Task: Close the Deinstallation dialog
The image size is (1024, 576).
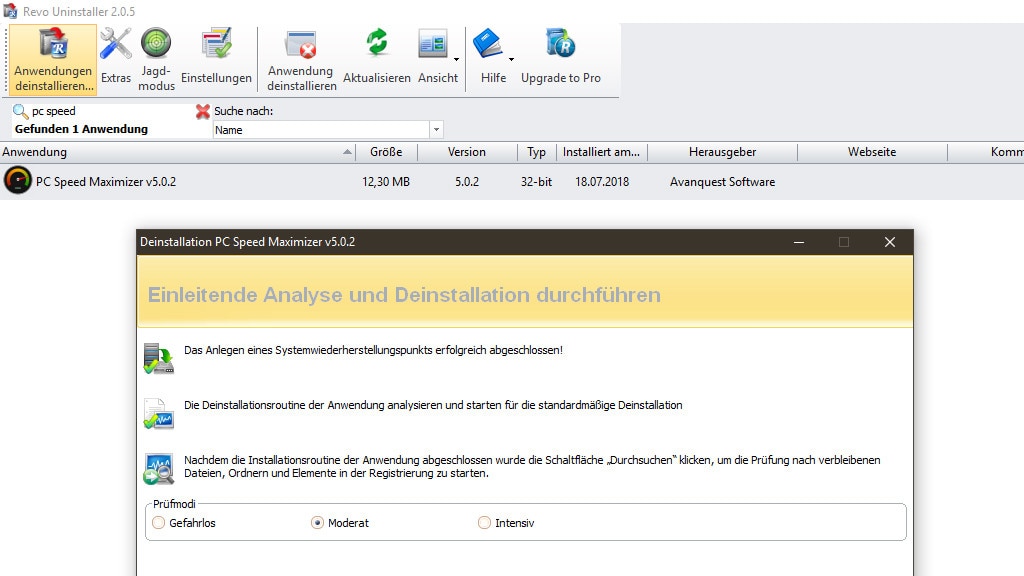Action: [889, 242]
